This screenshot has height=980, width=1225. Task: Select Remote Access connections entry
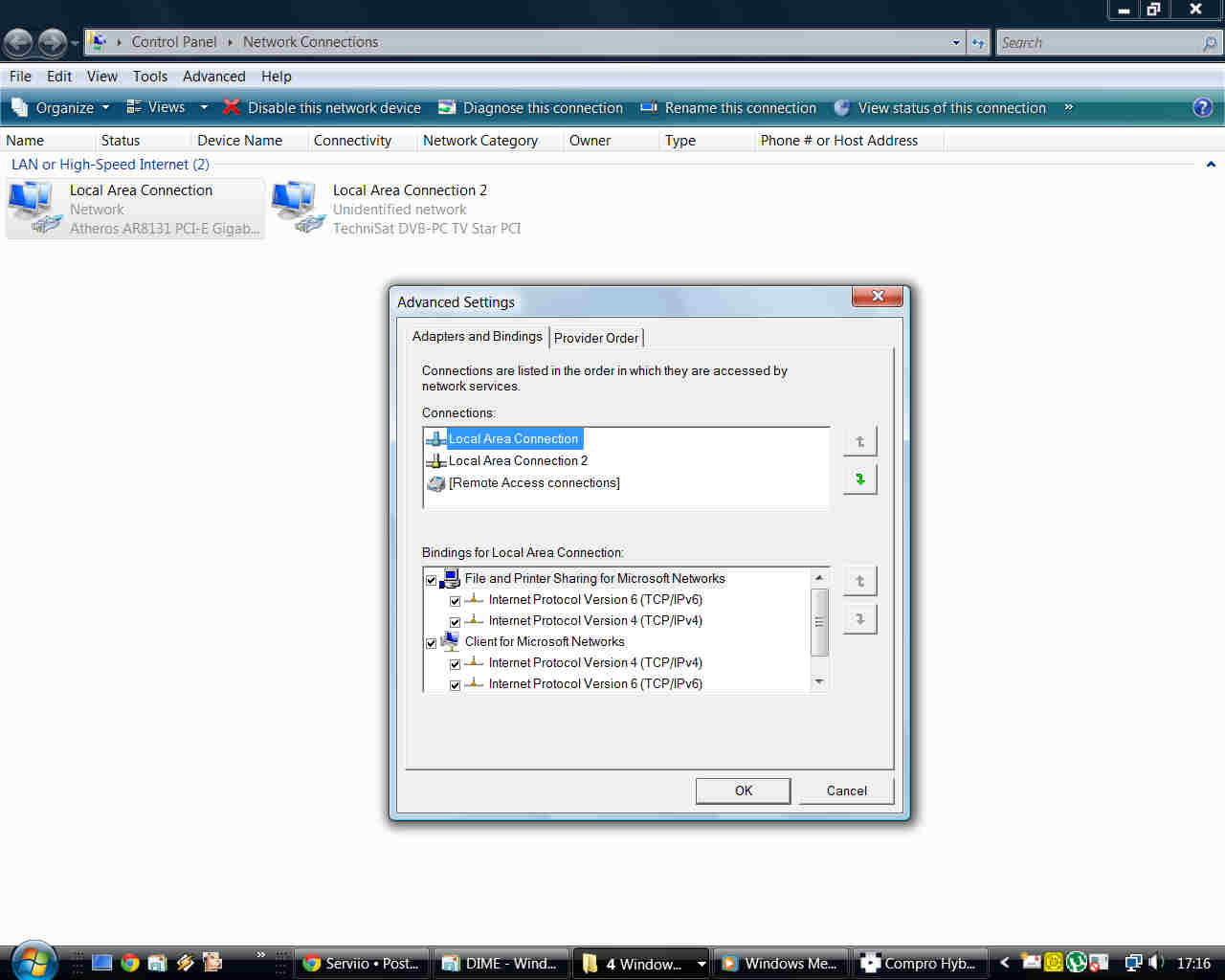pyautogui.click(x=533, y=483)
